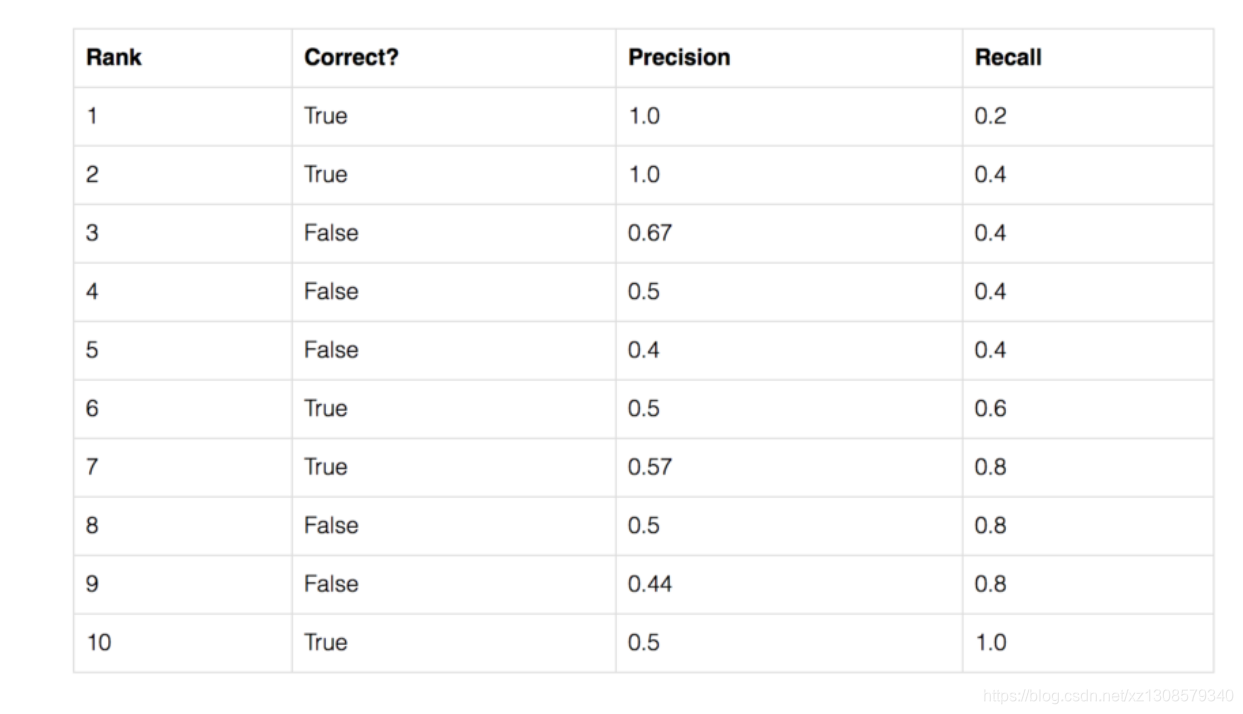
Task: Select the False cell in rank 3 row
Action: [331, 233]
